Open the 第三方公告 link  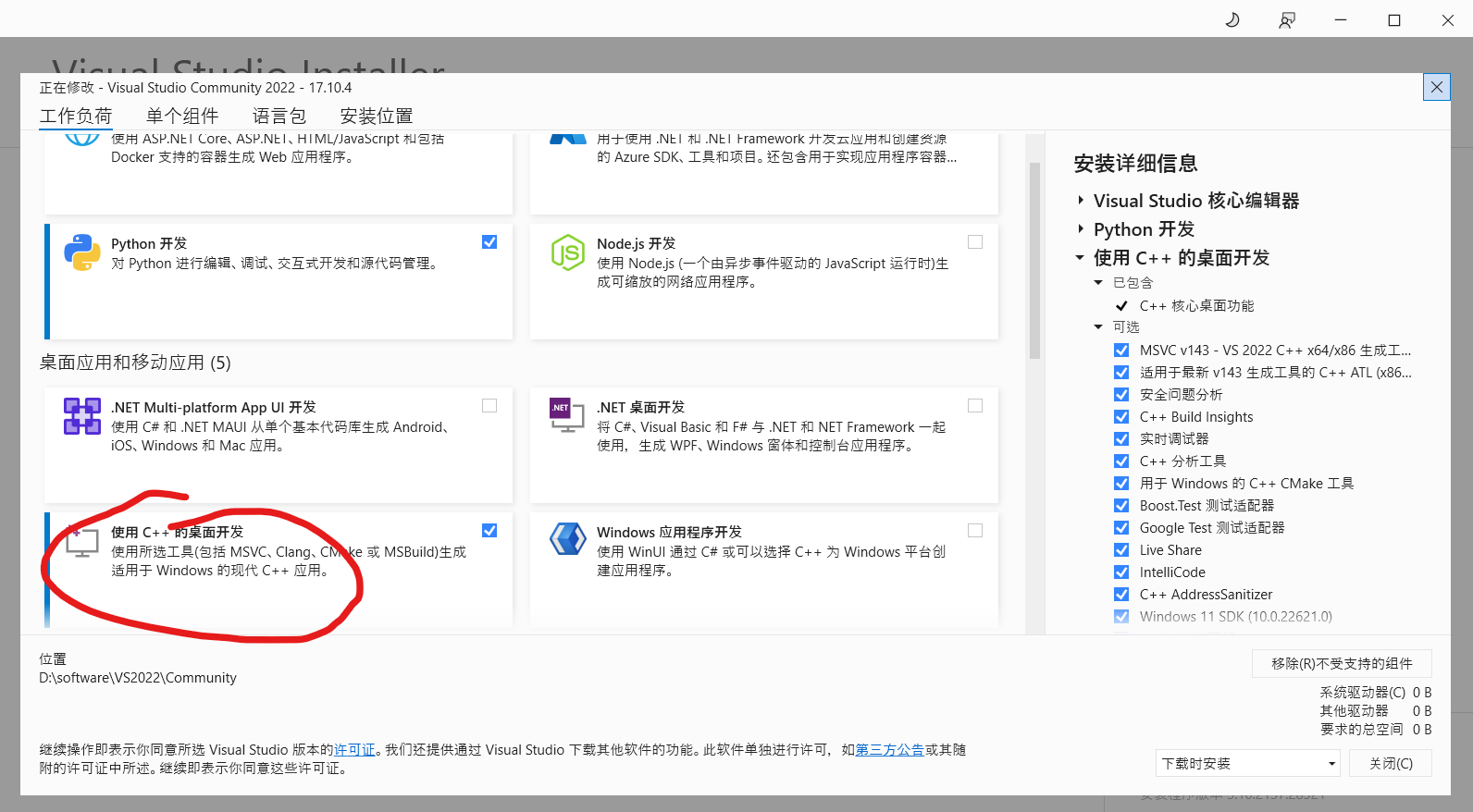coord(889,750)
